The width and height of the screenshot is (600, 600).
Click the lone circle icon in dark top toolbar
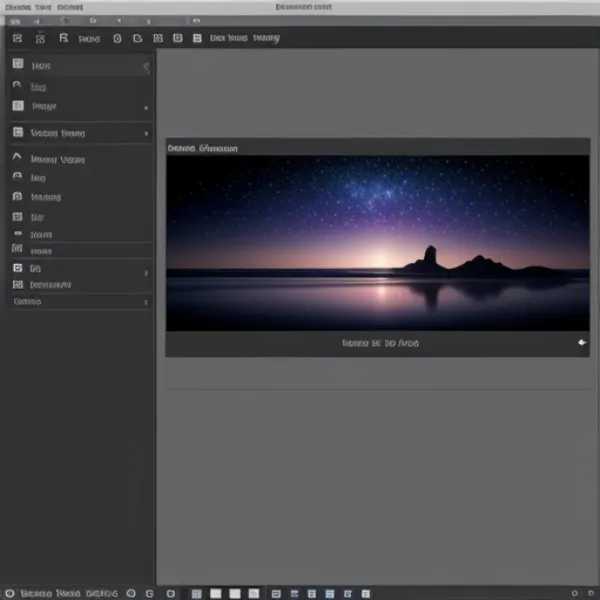117,38
